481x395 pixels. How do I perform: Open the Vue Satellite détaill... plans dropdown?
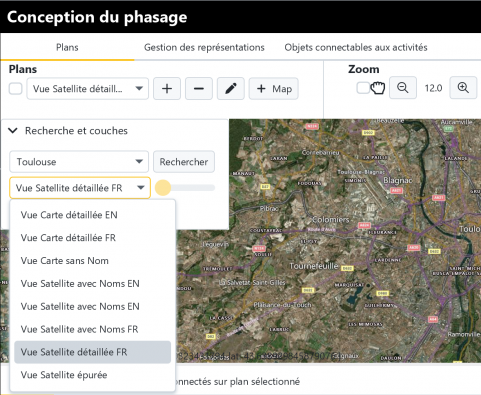tap(88, 89)
